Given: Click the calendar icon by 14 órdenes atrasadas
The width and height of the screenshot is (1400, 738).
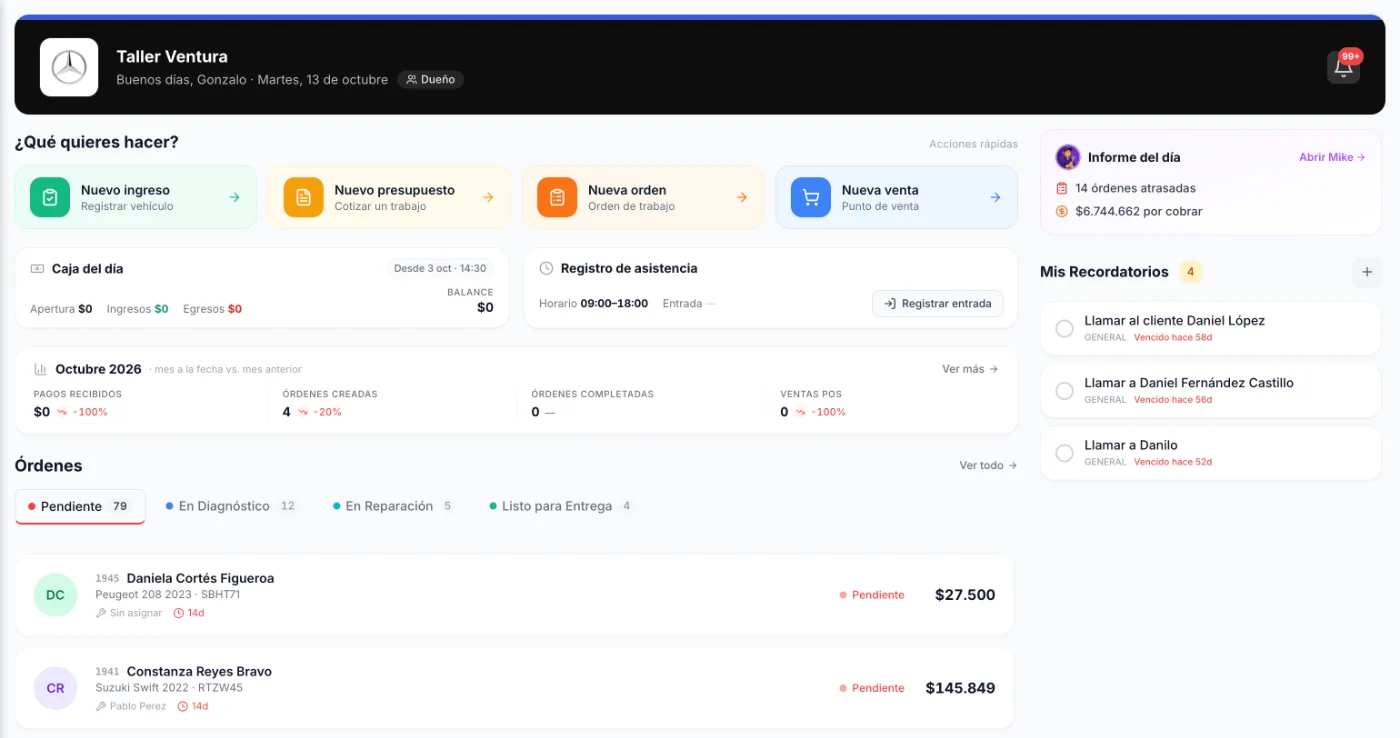Looking at the screenshot, I should click(1062, 188).
